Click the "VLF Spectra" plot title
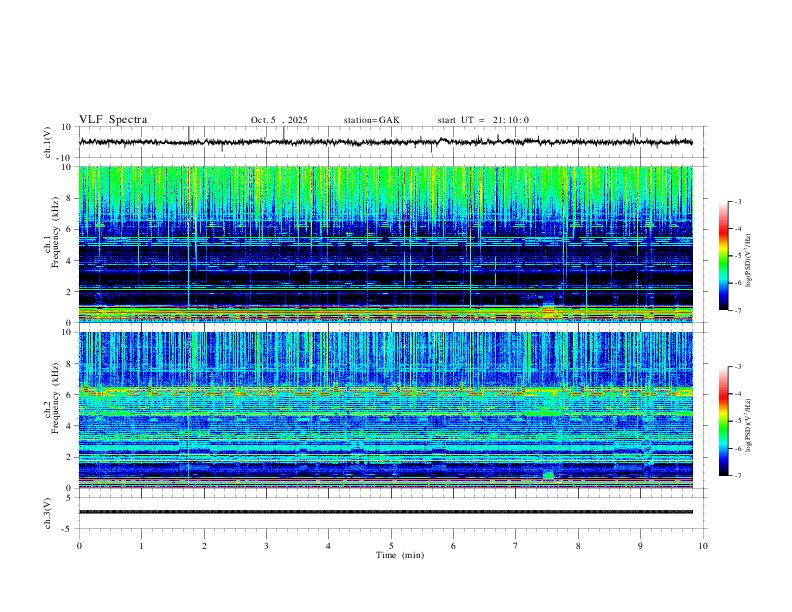Screen dimensions: 792x612 tap(113, 120)
